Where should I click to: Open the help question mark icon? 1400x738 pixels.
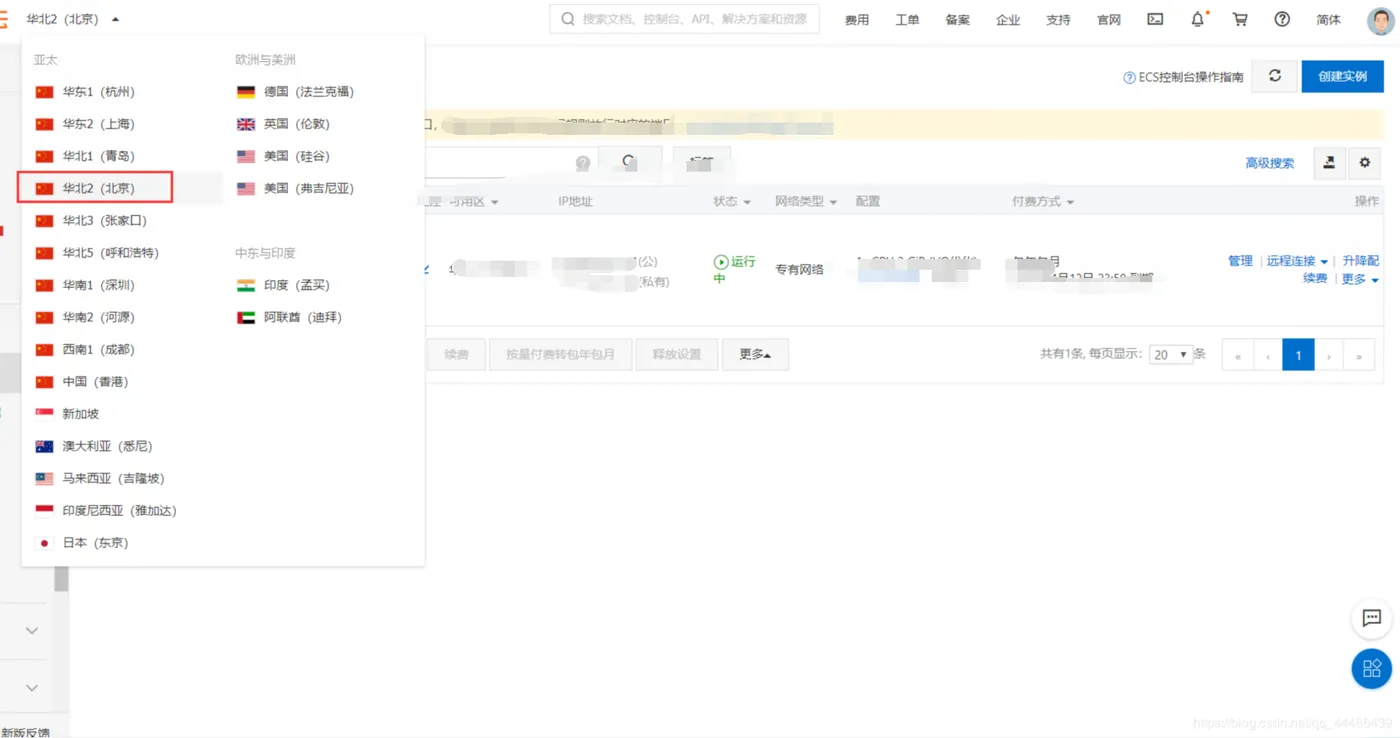[x=1283, y=19]
